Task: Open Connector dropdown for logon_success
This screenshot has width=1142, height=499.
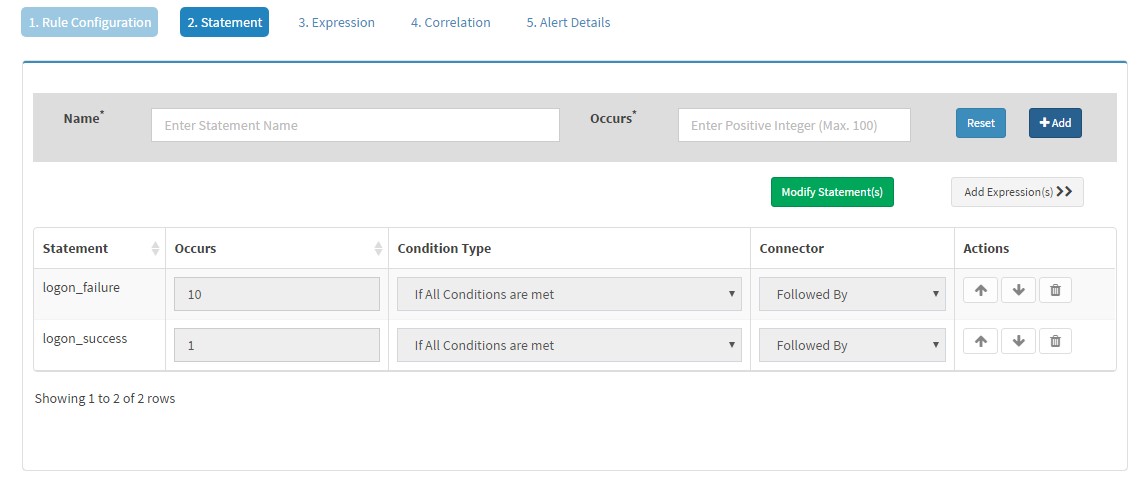Action: (852, 345)
